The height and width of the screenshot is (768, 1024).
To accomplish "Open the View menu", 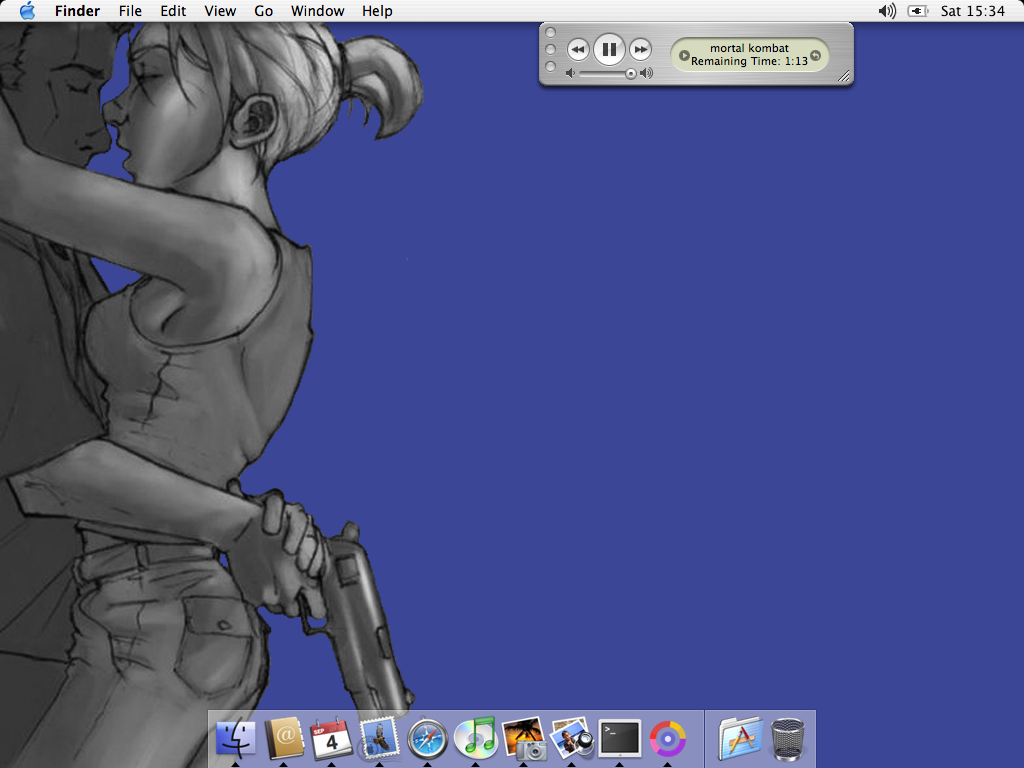I will (x=220, y=11).
